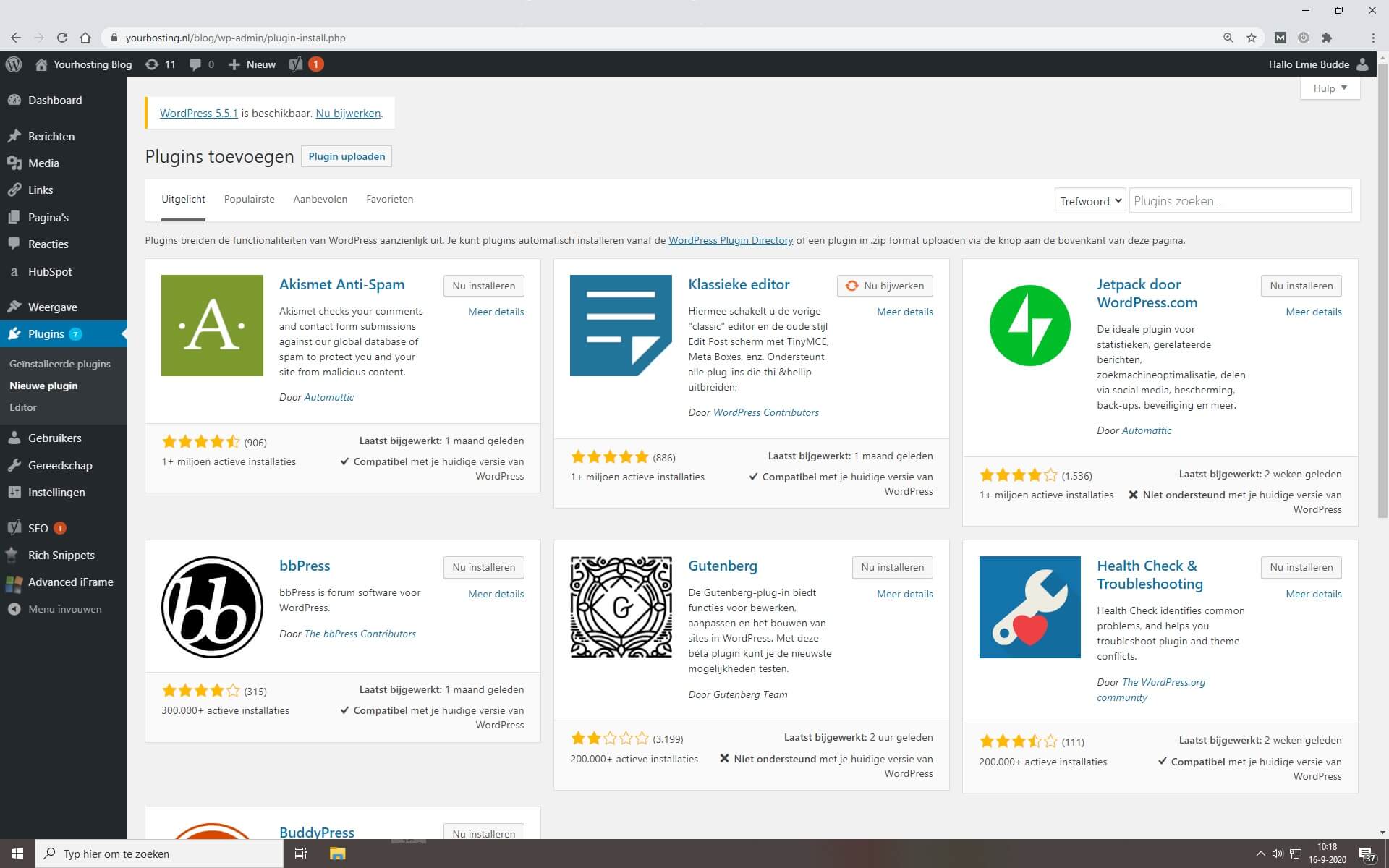Click the bbPress plugin logo
This screenshot has height=868, width=1389.
(x=212, y=607)
